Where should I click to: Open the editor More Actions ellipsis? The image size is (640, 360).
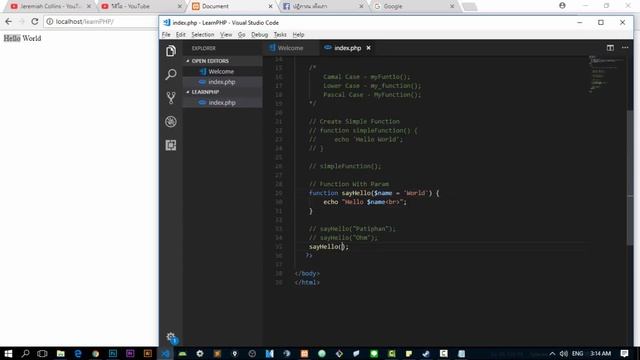(x=625, y=48)
